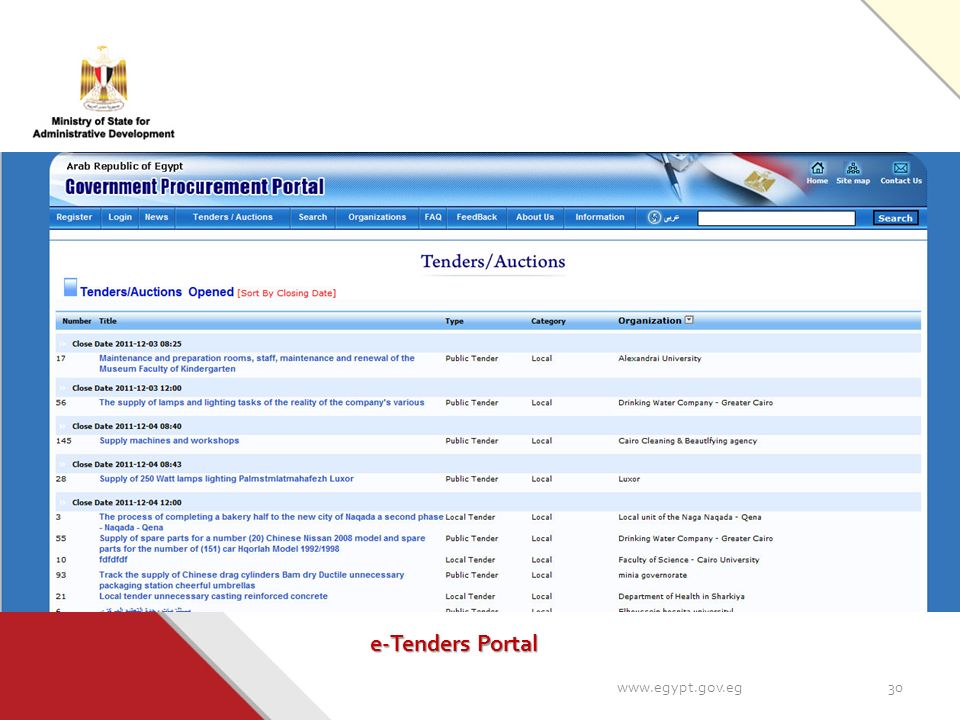Viewport: 960px width, 720px height.
Task: Open Supply machines and workshops tender
Action: [x=169, y=440]
